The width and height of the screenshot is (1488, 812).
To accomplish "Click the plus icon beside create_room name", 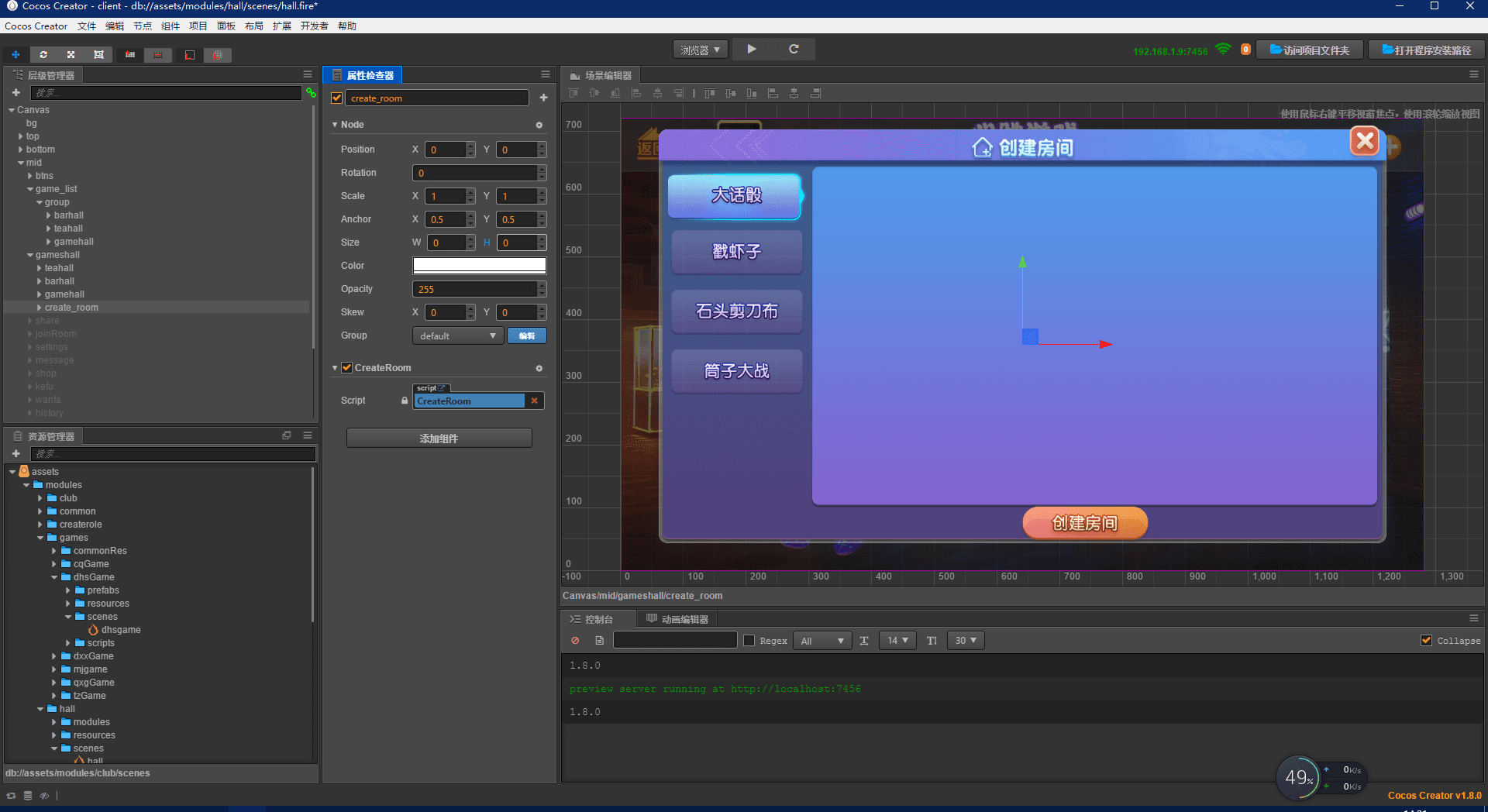I will click(543, 98).
